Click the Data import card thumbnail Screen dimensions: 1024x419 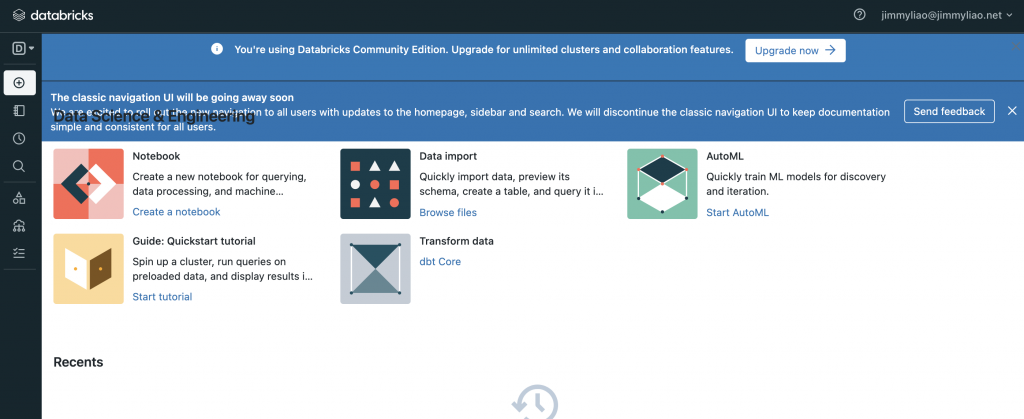376,184
